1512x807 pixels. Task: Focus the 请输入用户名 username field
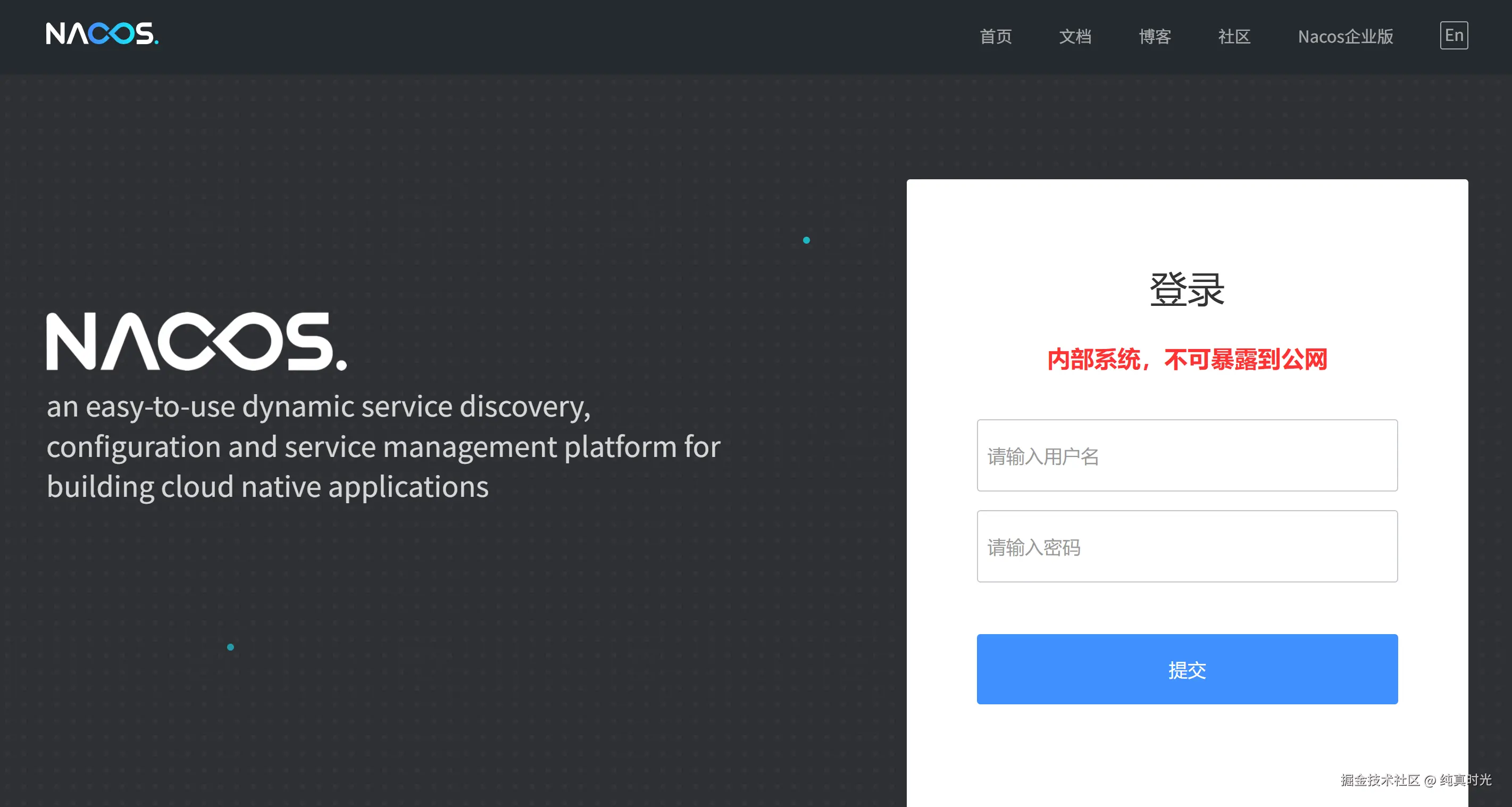(x=1187, y=456)
